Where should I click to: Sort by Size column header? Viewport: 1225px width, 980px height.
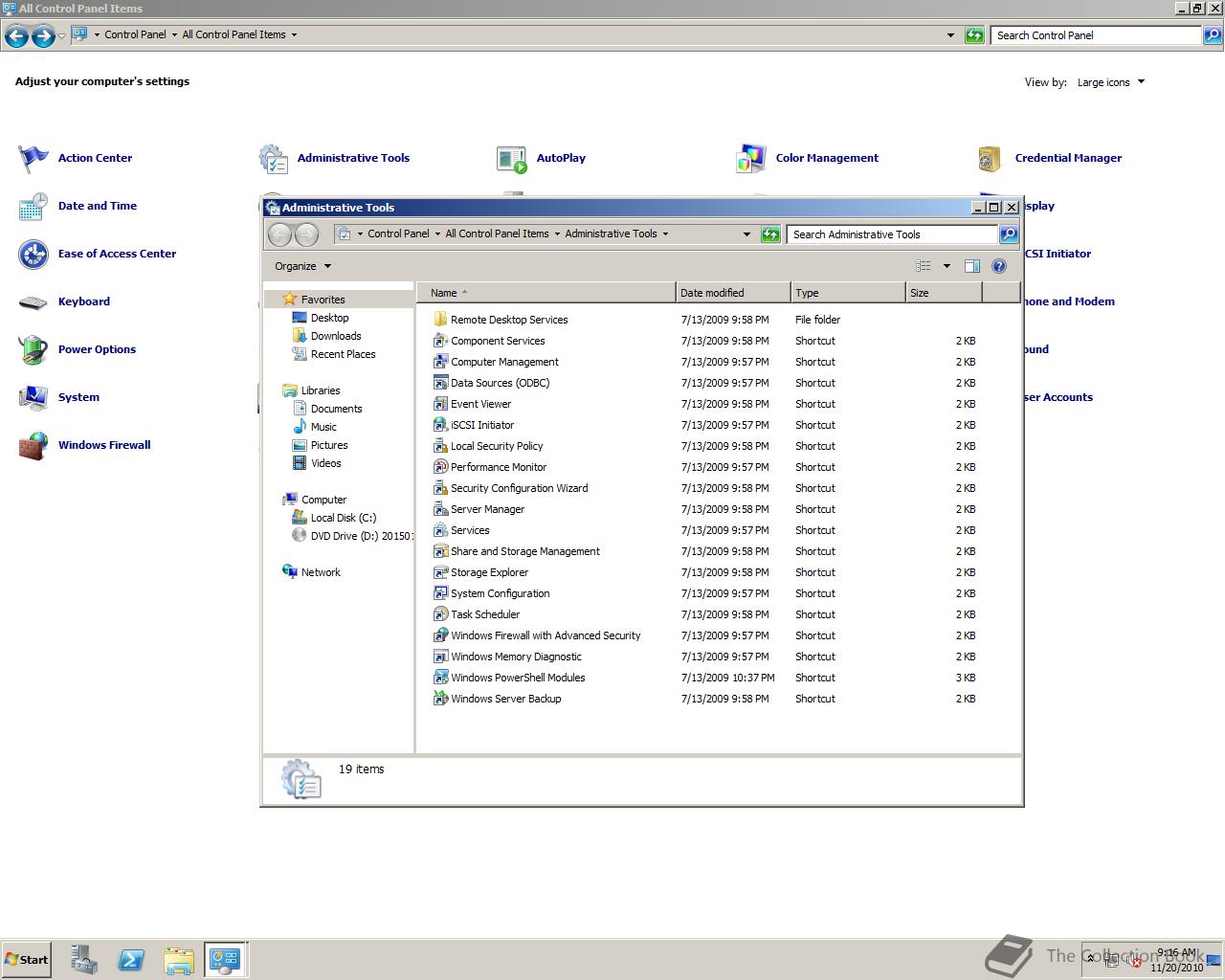(944, 293)
